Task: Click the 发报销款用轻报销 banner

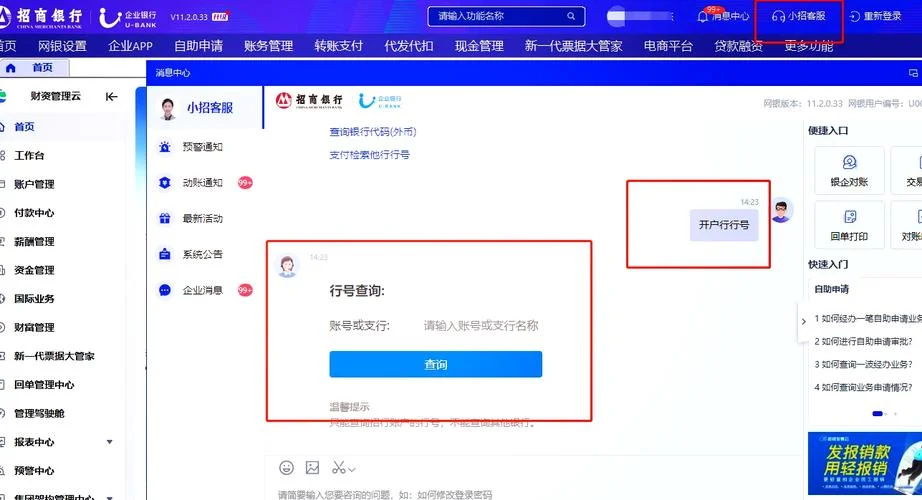Action: [865, 464]
